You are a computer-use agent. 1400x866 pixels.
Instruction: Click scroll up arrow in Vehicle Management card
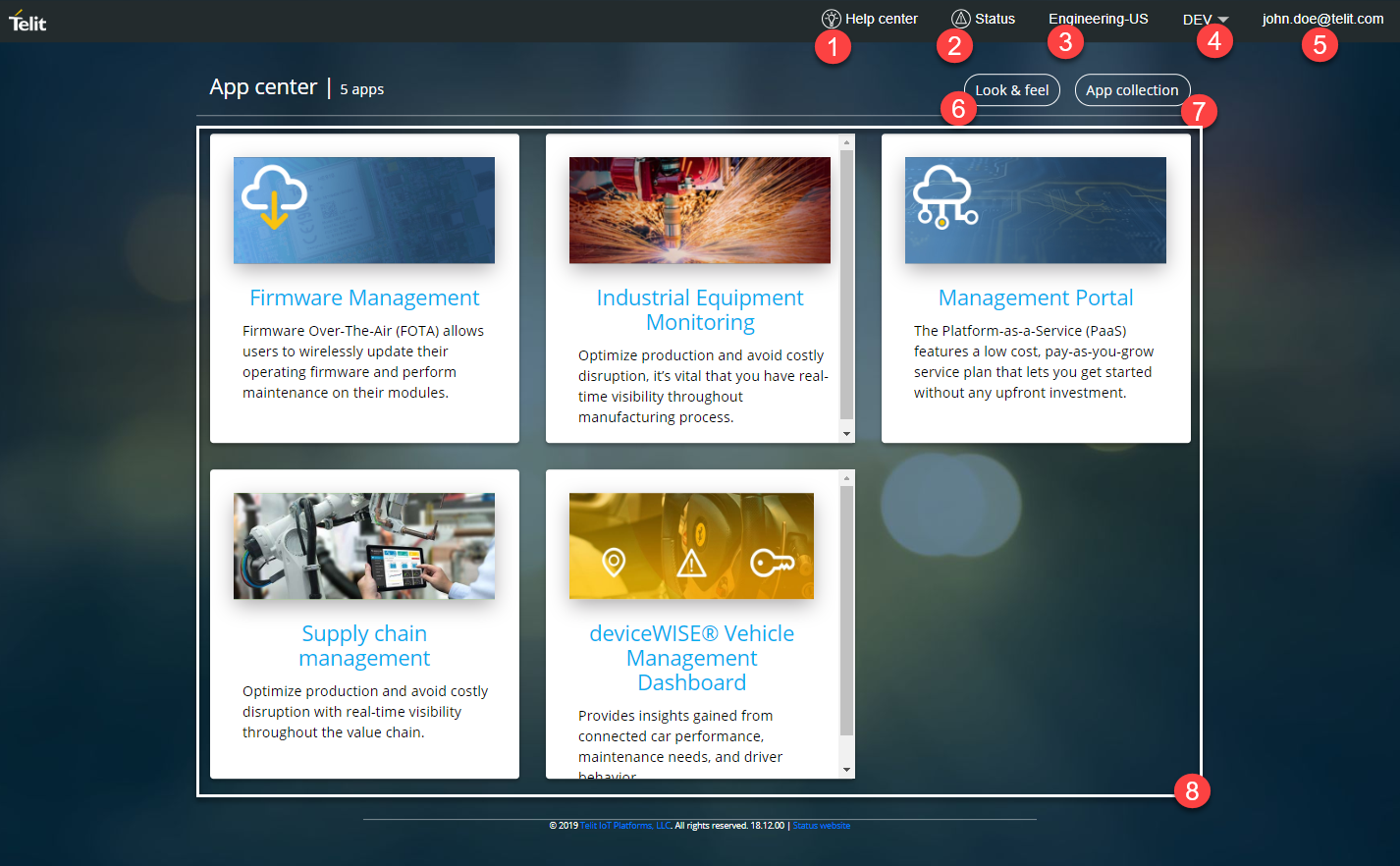click(x=846, y=478)
